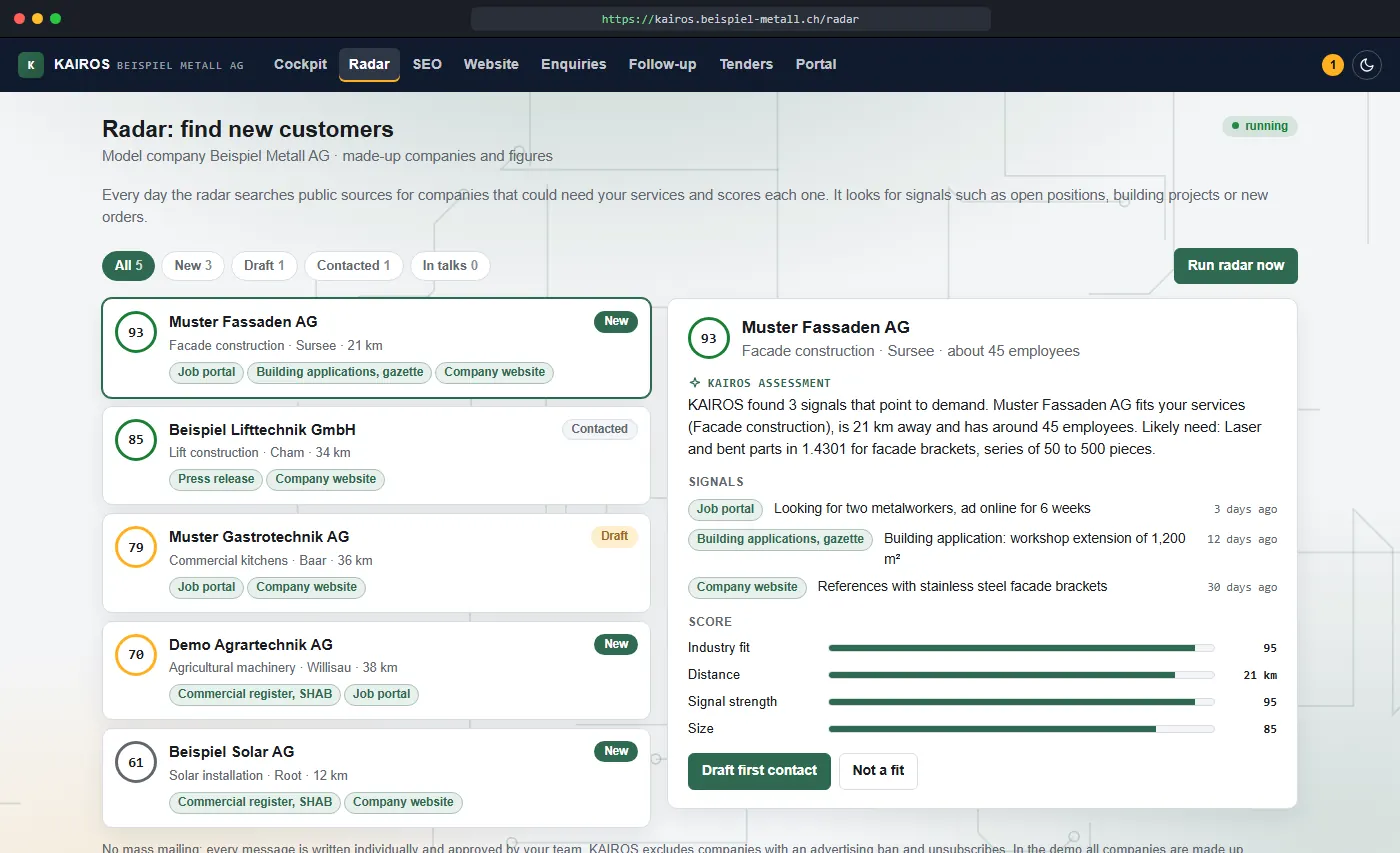
Task: Open the Website tab
Action: (491, 65)
